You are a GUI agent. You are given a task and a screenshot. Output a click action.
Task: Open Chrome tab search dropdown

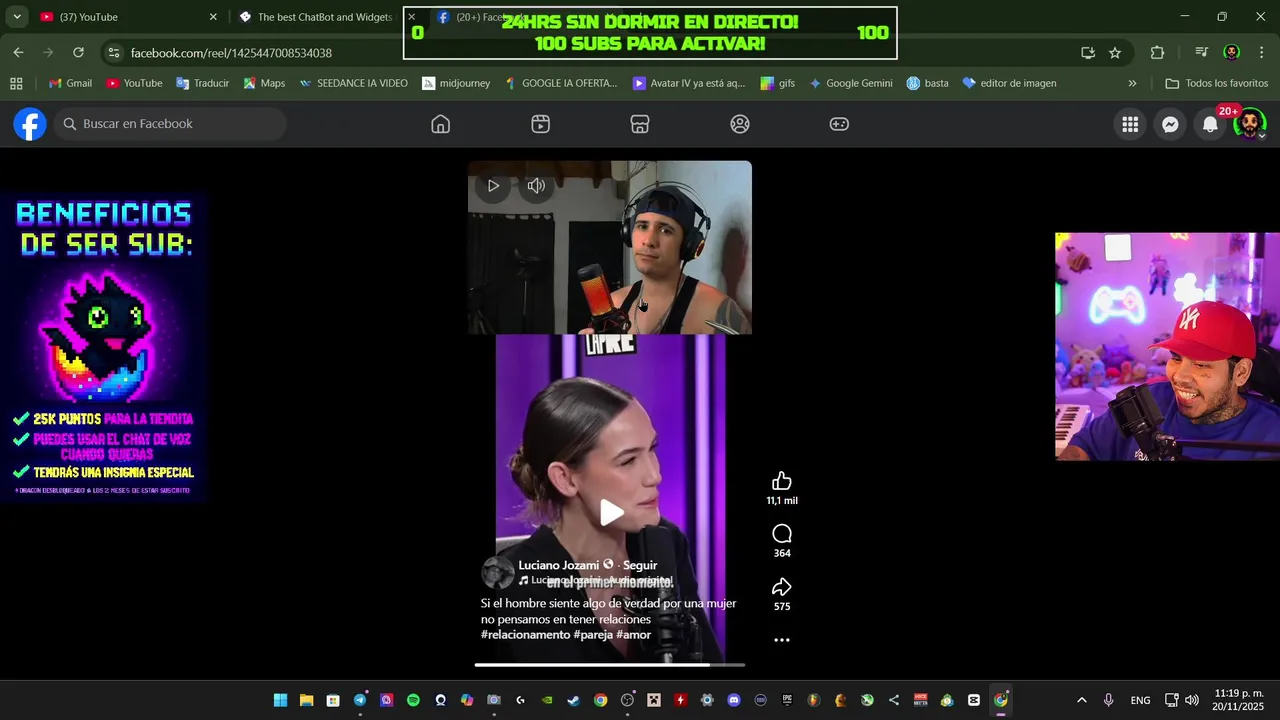(x=17, y=17)
